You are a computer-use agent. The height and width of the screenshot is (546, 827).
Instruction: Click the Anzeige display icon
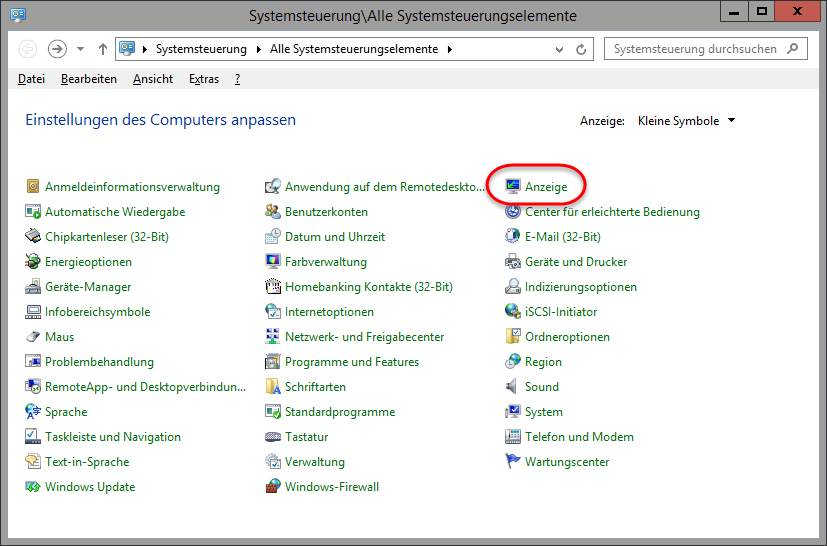pyautogui.click(x=513, y=186)
